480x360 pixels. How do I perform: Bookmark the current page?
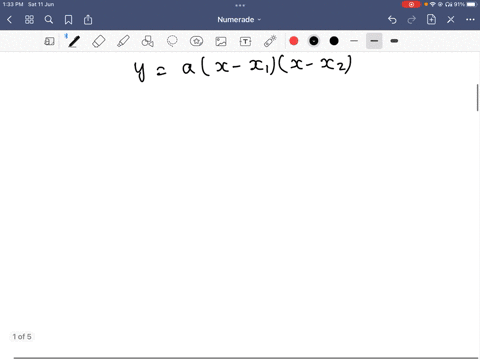click(68, 20)
